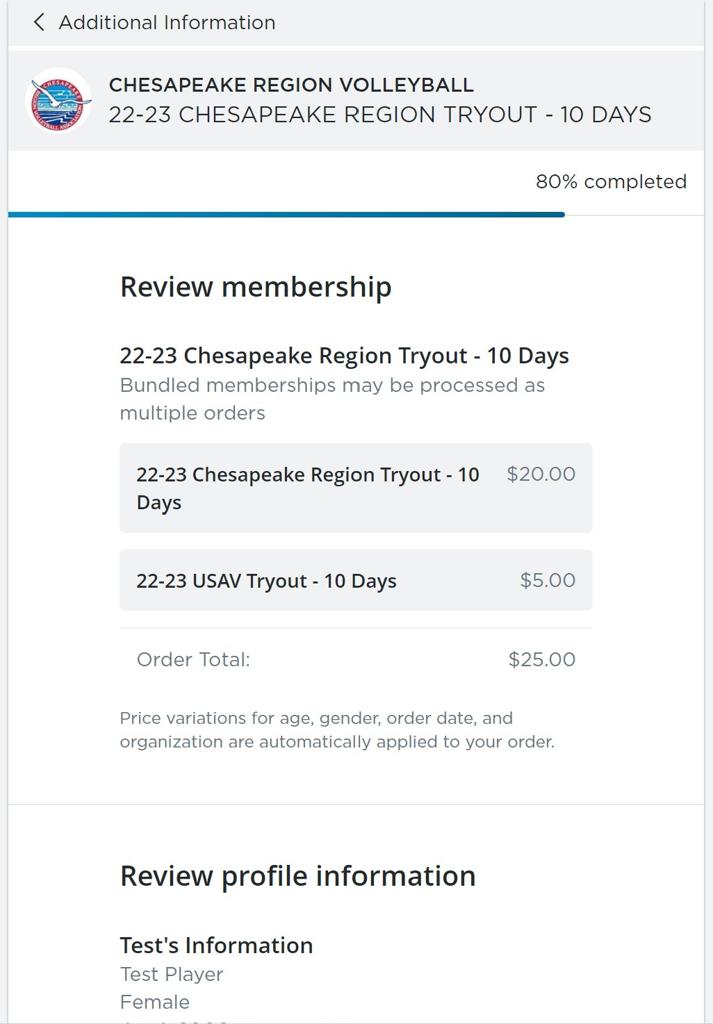Click the Review membership heading
This screenshot has height=1024, width=713.
pos(255,286)
